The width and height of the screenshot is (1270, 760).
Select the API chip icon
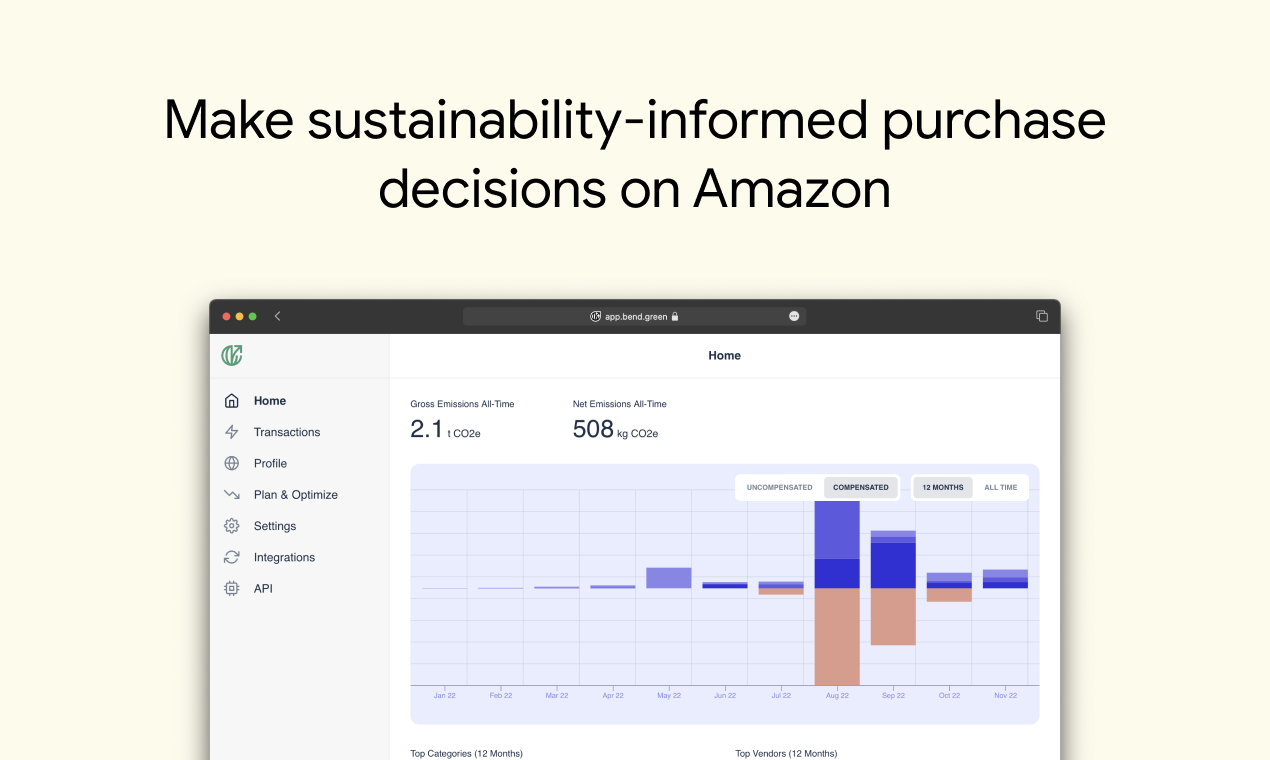click(x=232, y=588)
